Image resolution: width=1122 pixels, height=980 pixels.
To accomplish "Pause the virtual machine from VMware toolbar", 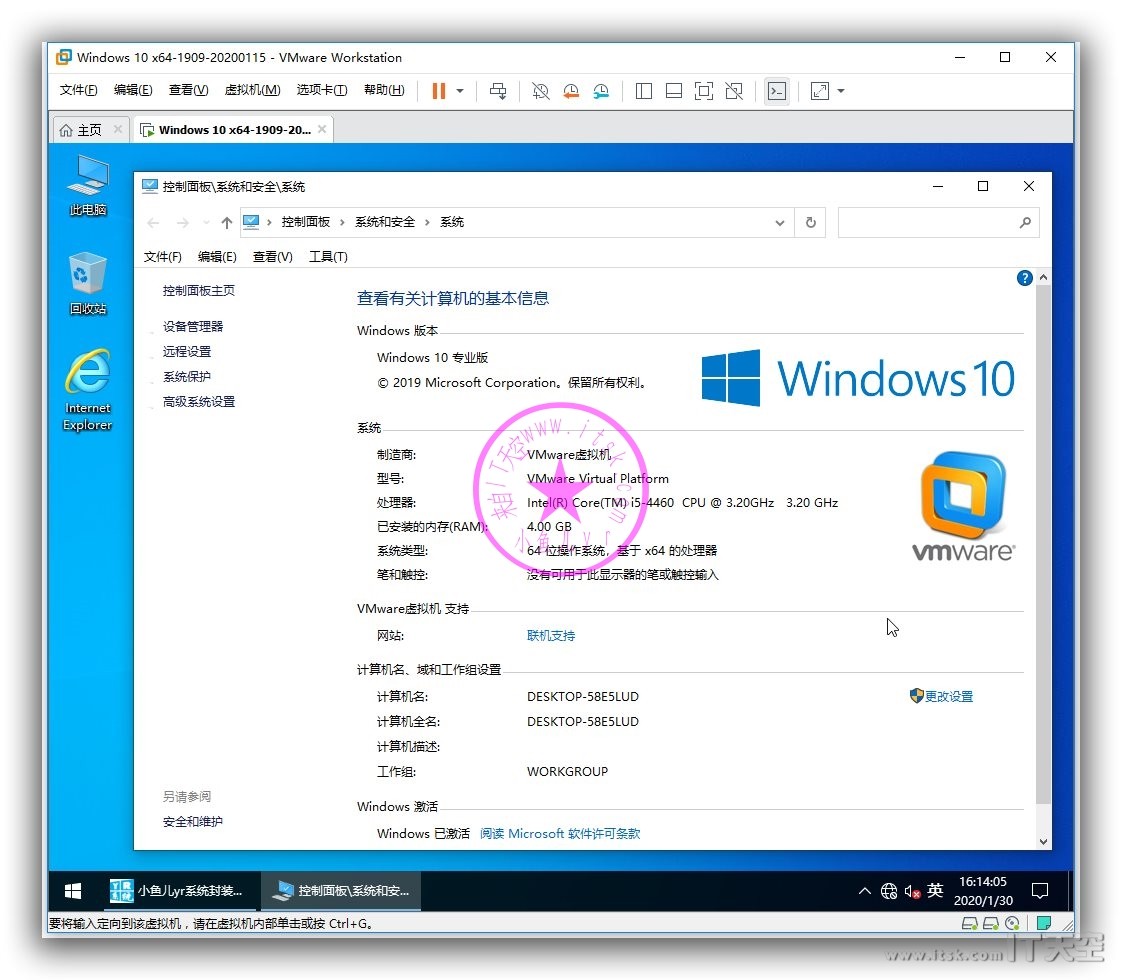I will pyautogui.click(x=439, y=91).
